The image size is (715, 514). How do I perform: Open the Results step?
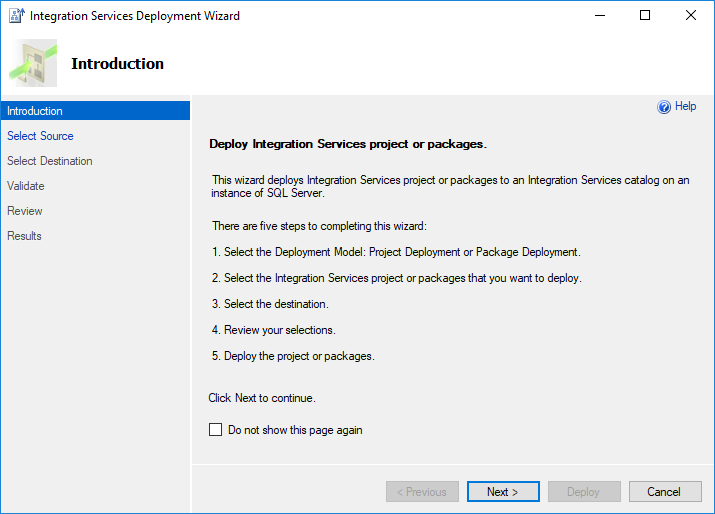coord(25,236)
